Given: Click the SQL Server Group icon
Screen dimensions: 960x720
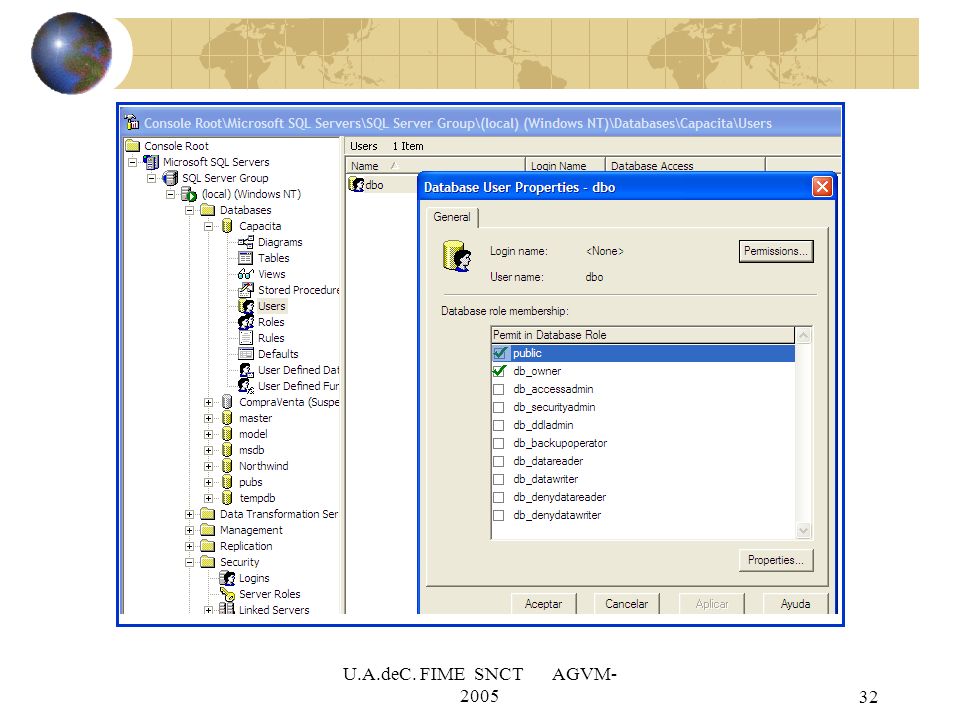Looking at the screenshot, I should (x=170, y=178).
